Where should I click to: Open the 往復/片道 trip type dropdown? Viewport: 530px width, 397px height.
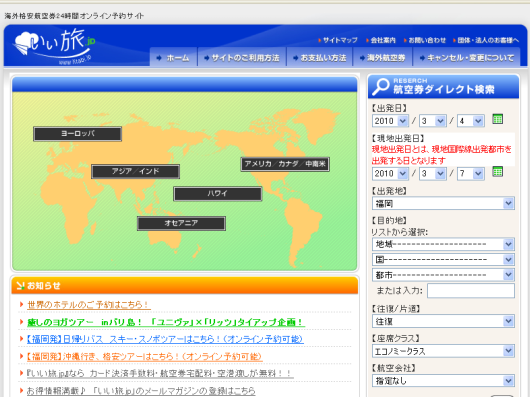pos(443,321)
